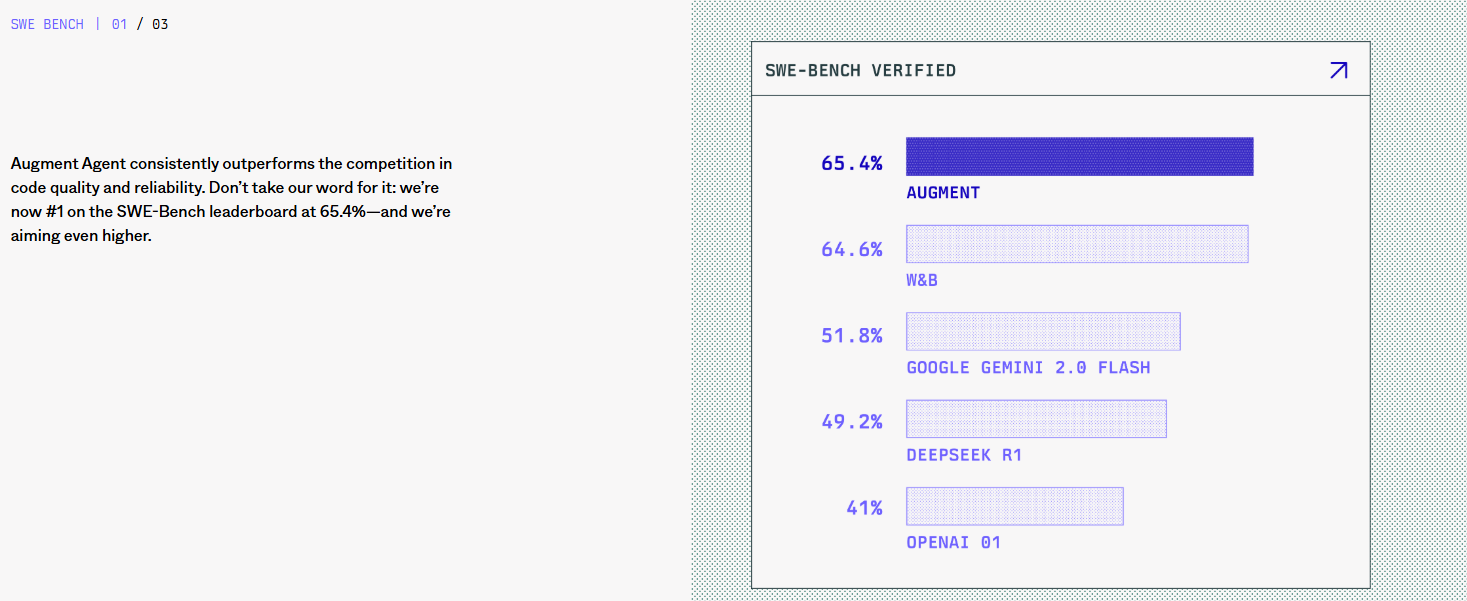Click the DEEPSEEK R1 label
Viewport: 1467px width, 601px height.
[964, 455]
